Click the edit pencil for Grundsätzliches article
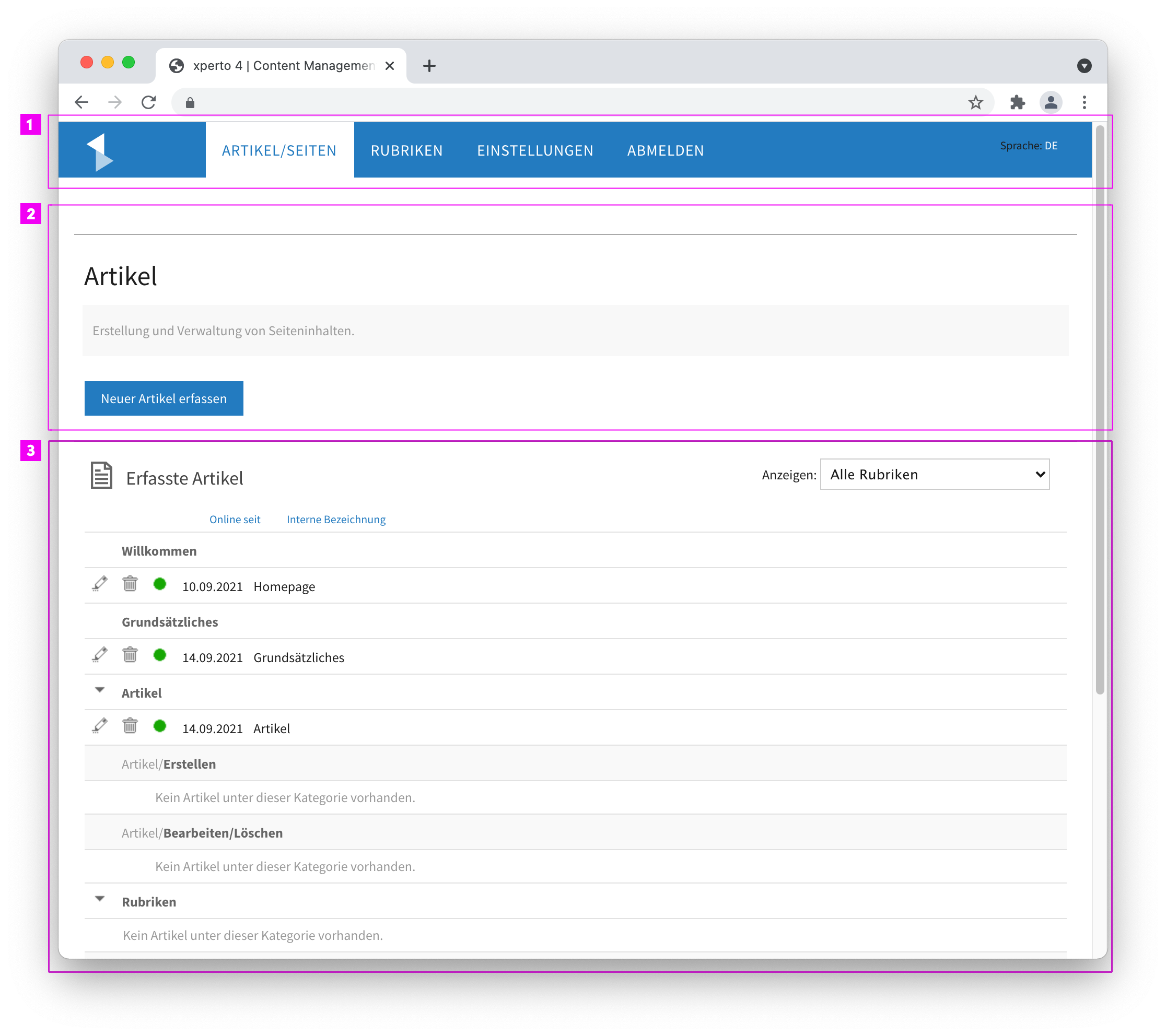 pyautogui.click(x=100, y=655)
